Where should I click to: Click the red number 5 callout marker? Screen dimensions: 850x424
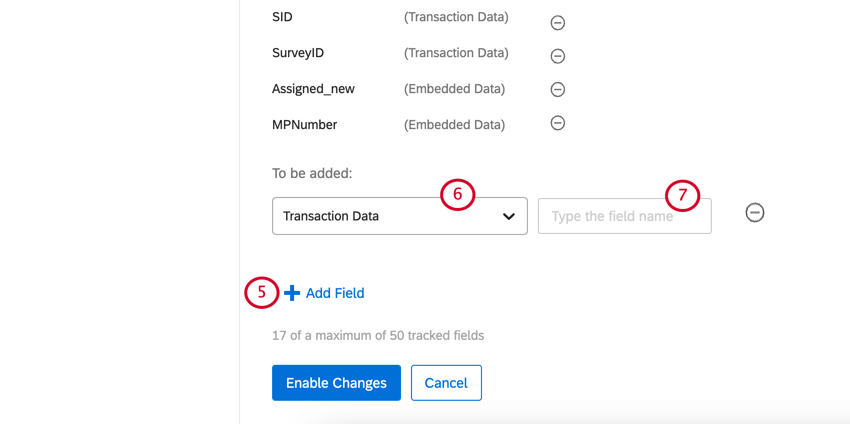[x=262, y=293]
